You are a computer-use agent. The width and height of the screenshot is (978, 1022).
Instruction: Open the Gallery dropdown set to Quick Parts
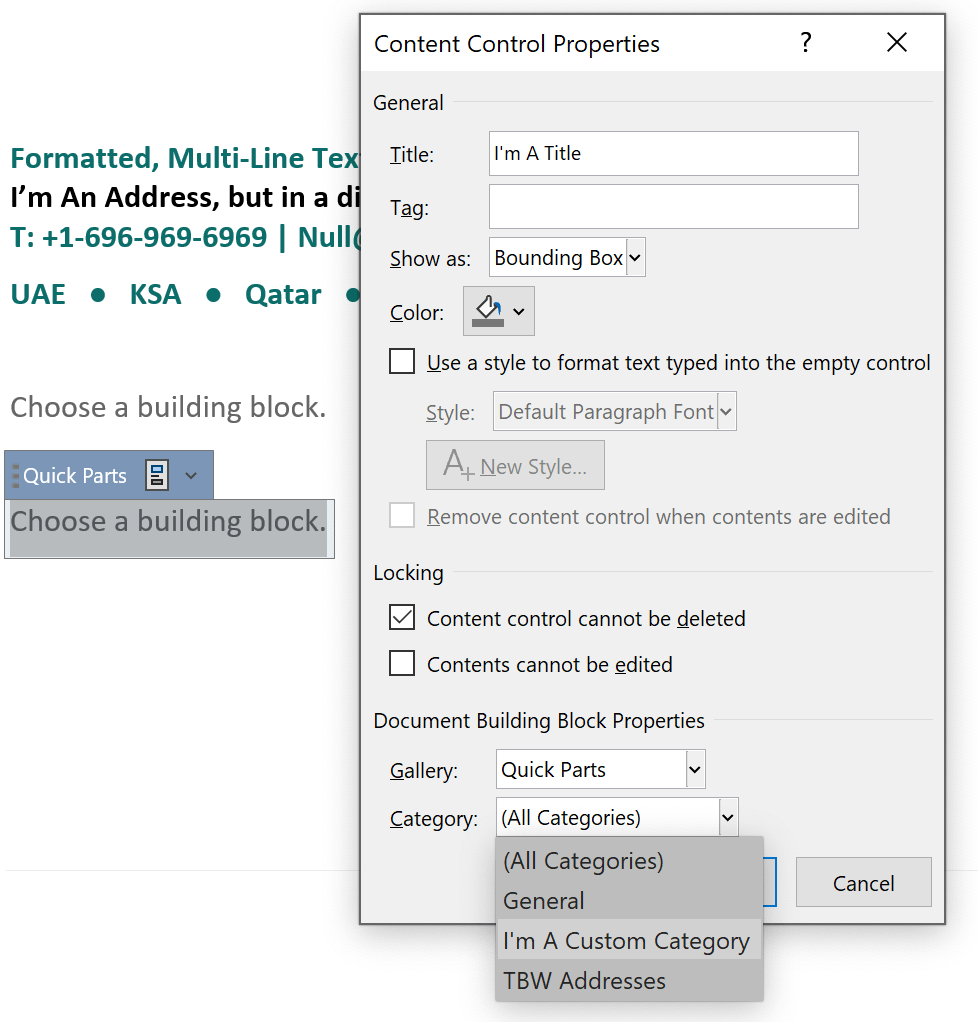(694, 769)
